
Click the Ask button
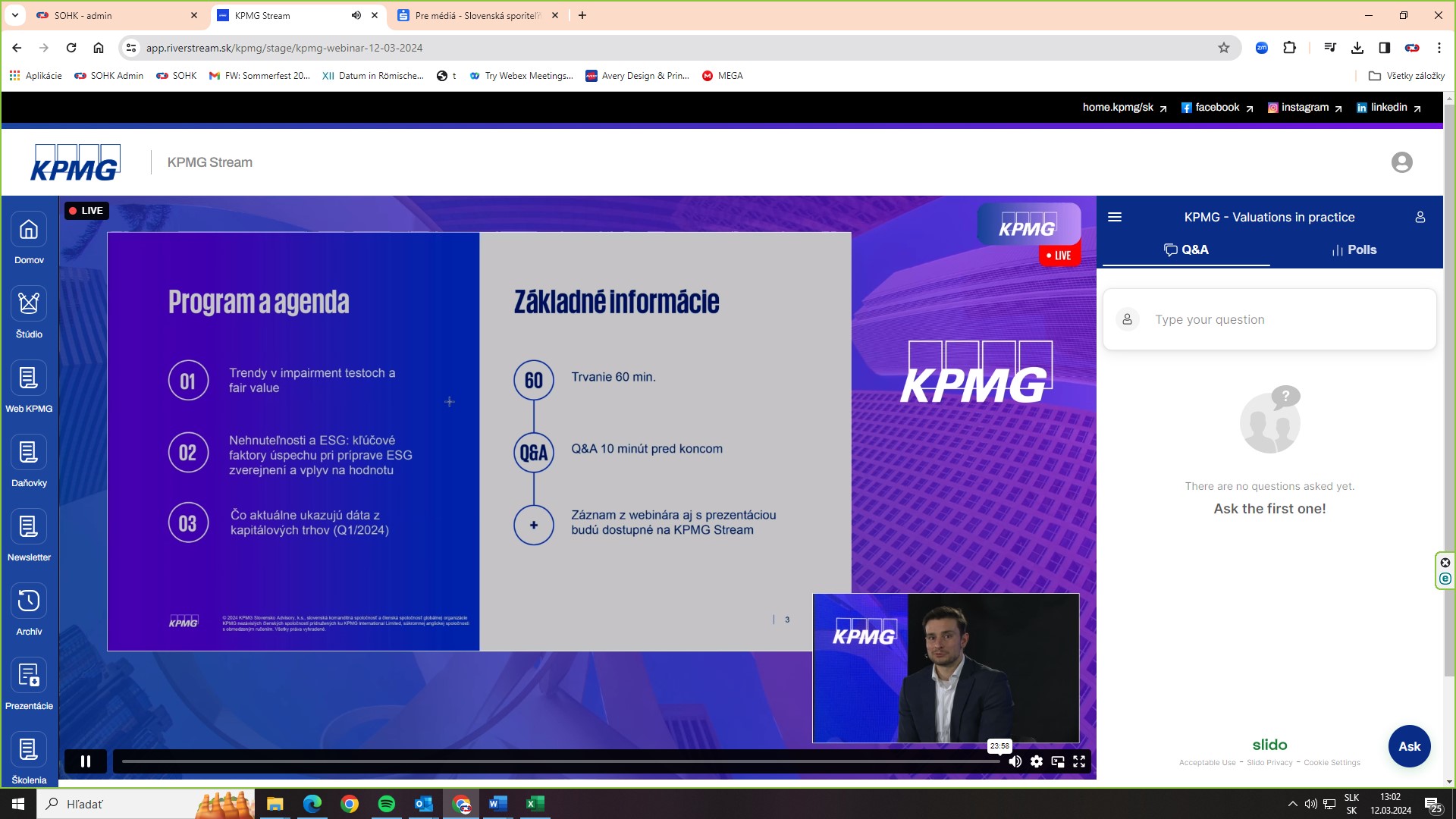1410,746
